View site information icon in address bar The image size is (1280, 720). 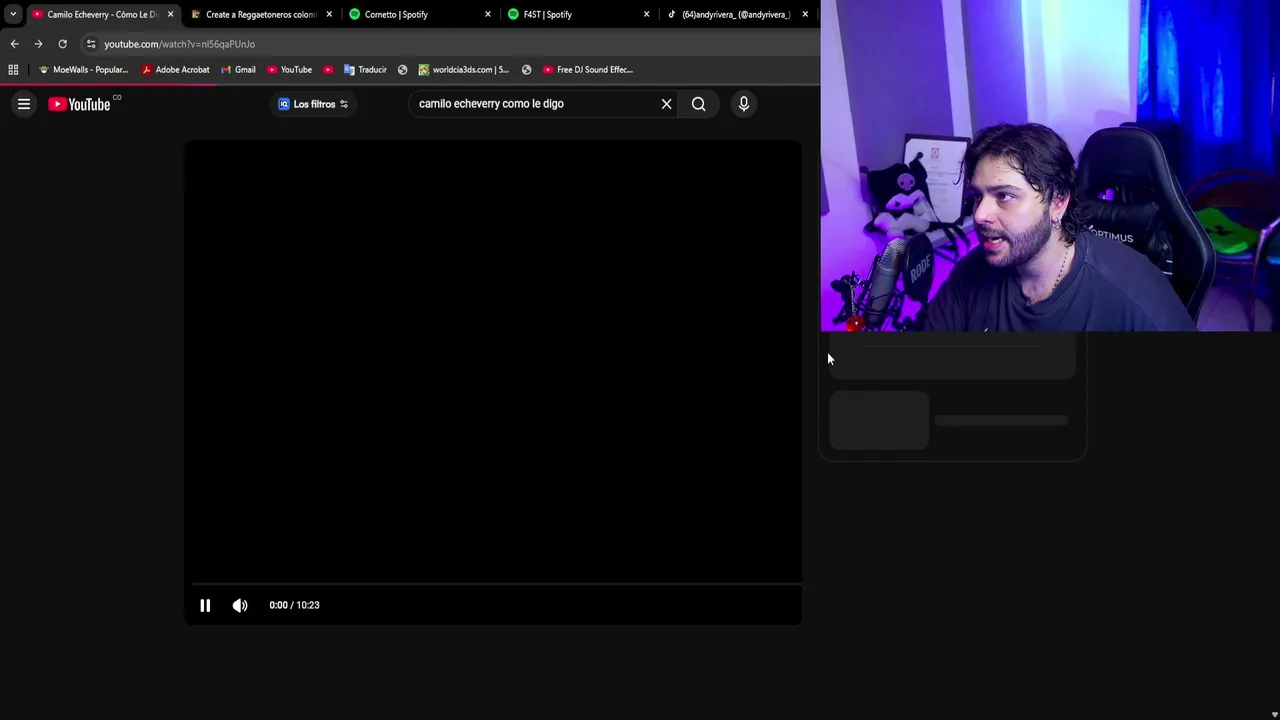(91, 44)
